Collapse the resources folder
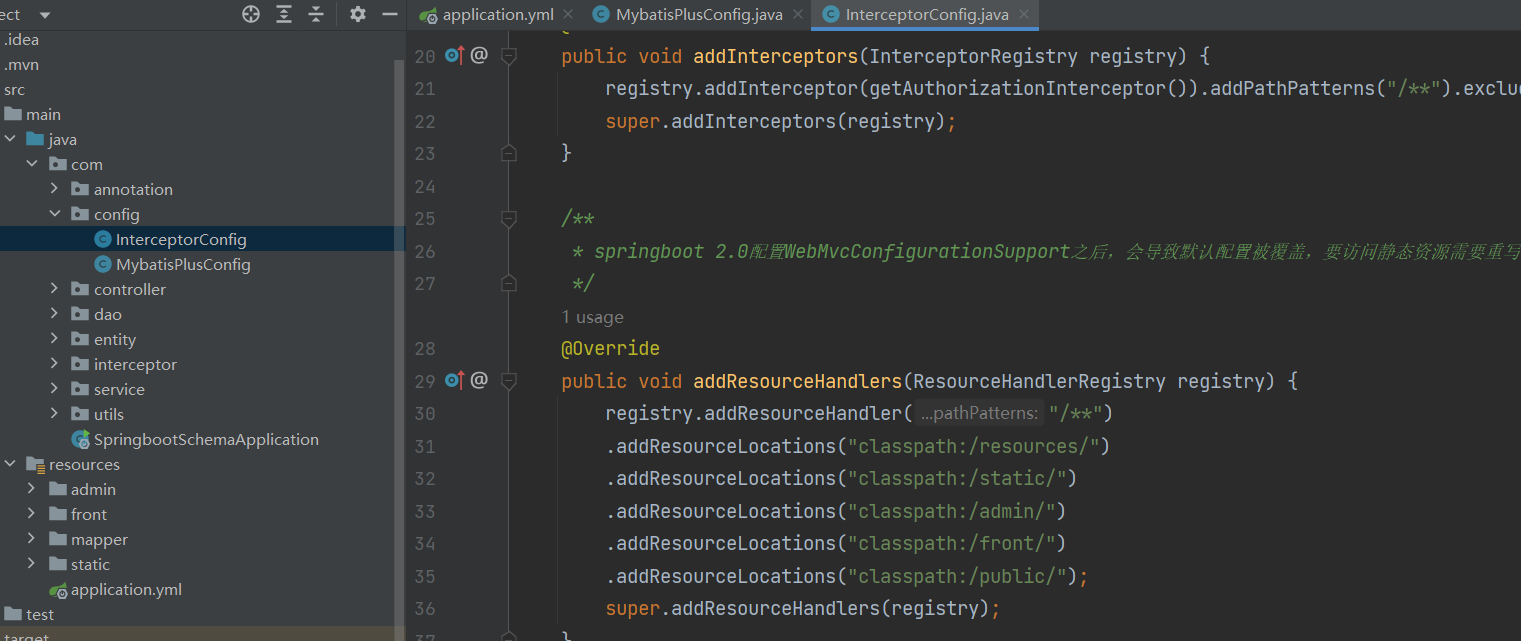1521x641 pixels. pyautogui.click(x=10, y=464)
